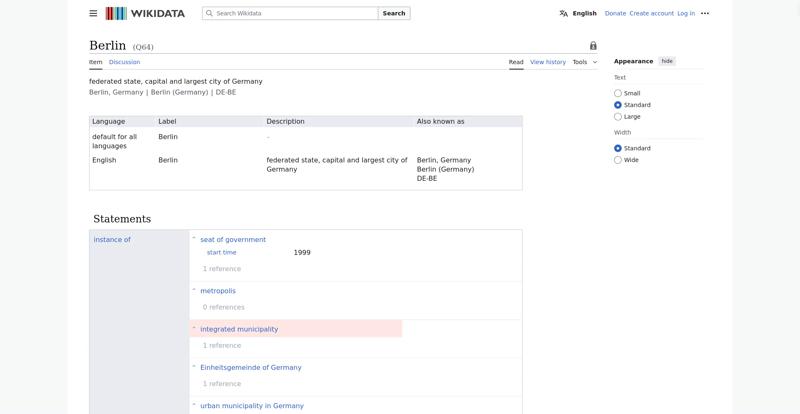The image size is (800, 414).
Task: Open the hamburger main menu icon
Action: tap(93, 13)
